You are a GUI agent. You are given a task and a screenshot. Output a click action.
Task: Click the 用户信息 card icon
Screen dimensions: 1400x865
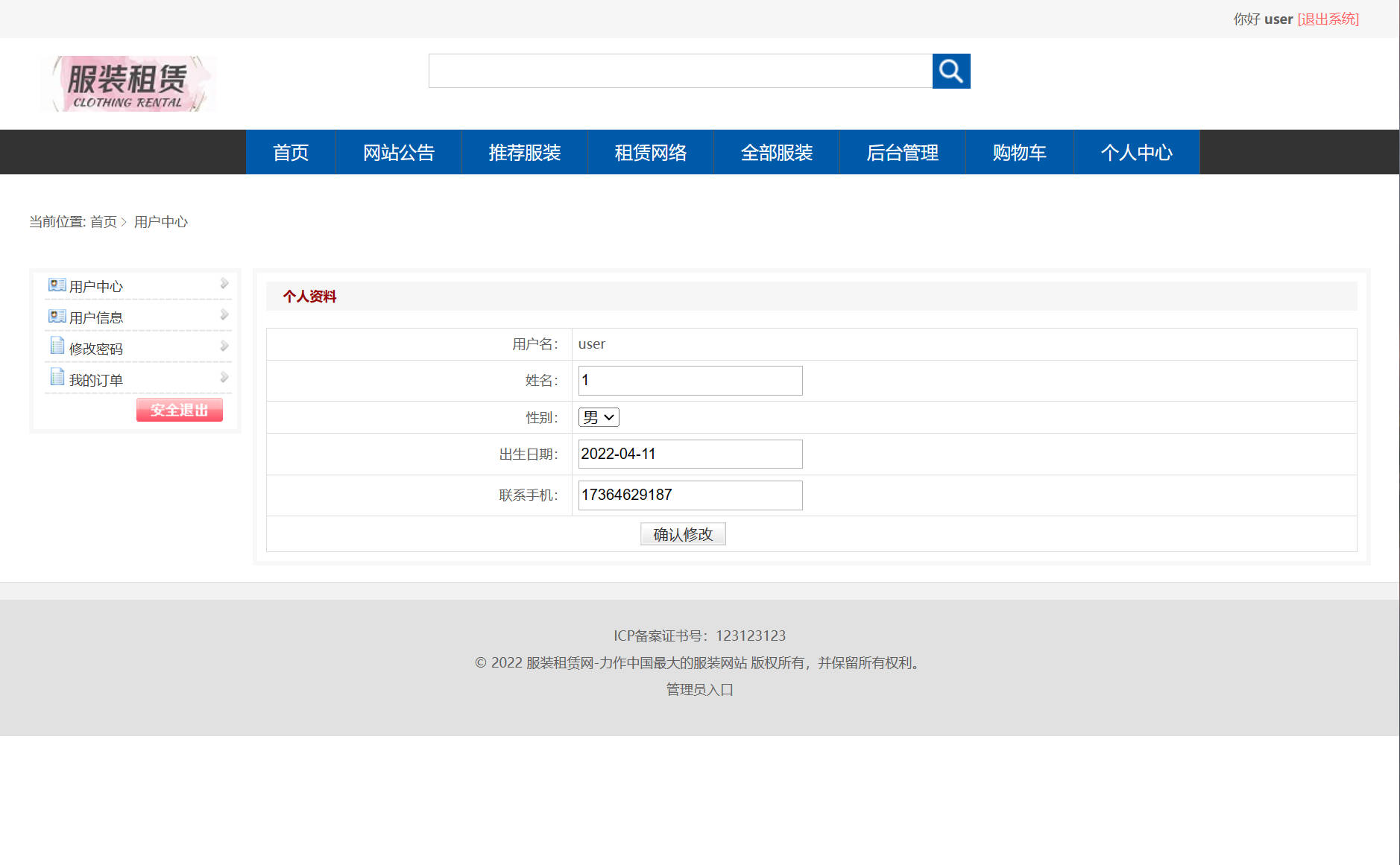(x=57, y=315)
